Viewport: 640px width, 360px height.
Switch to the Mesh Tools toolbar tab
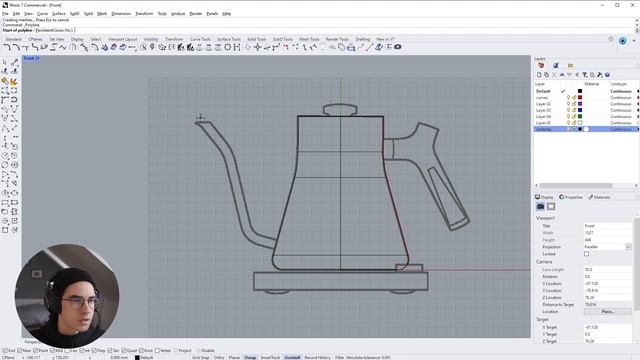pyautogui.click(x=309, y=39)
